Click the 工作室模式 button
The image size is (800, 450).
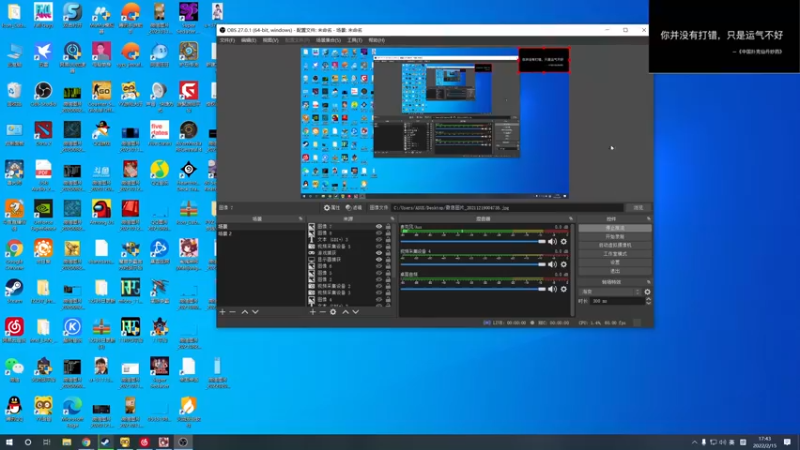(615, 254)
